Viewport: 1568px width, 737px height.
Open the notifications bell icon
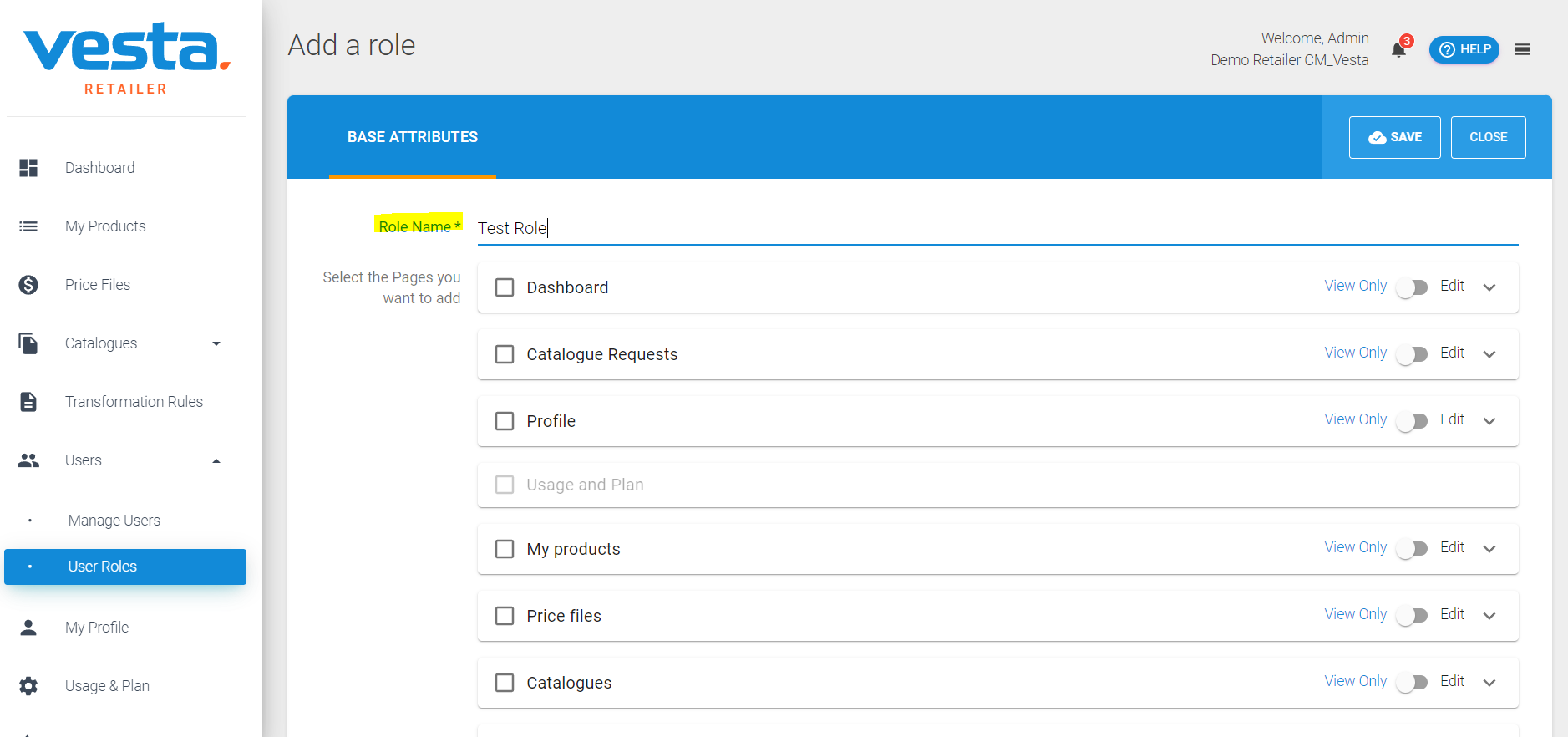(1399, 49)
